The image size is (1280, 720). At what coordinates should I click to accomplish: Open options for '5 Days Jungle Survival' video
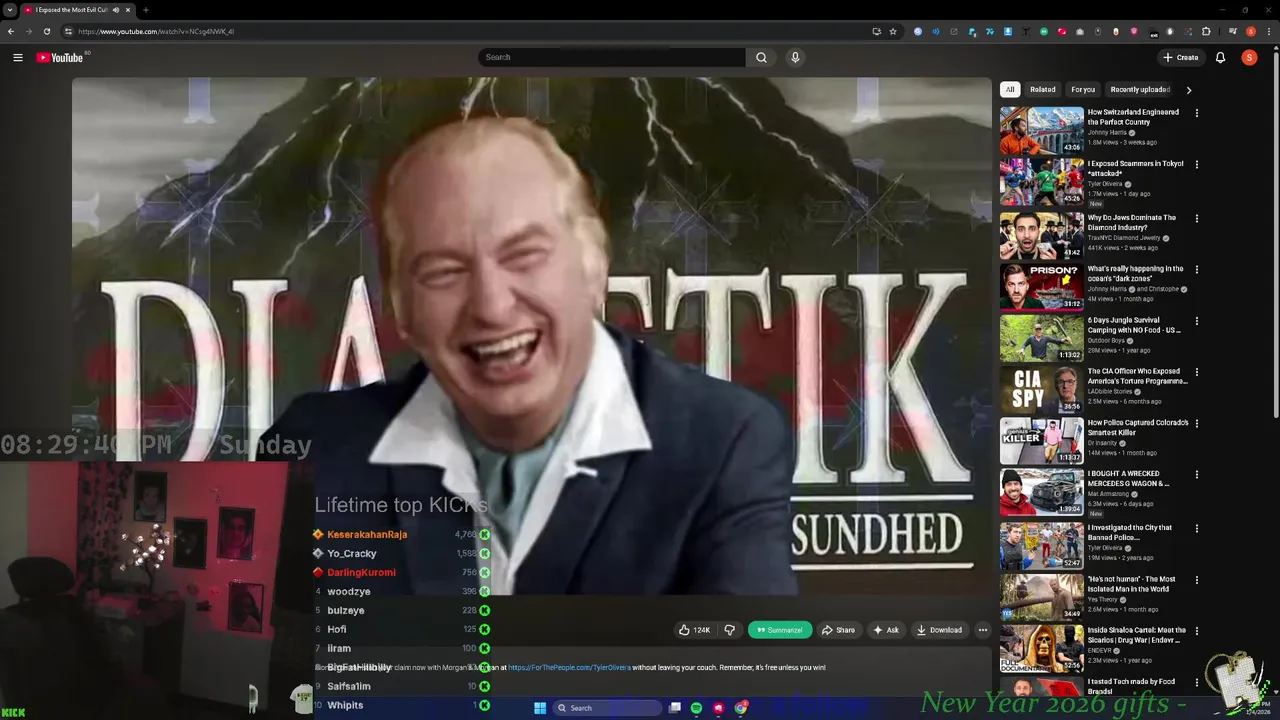coord(1196,321)
